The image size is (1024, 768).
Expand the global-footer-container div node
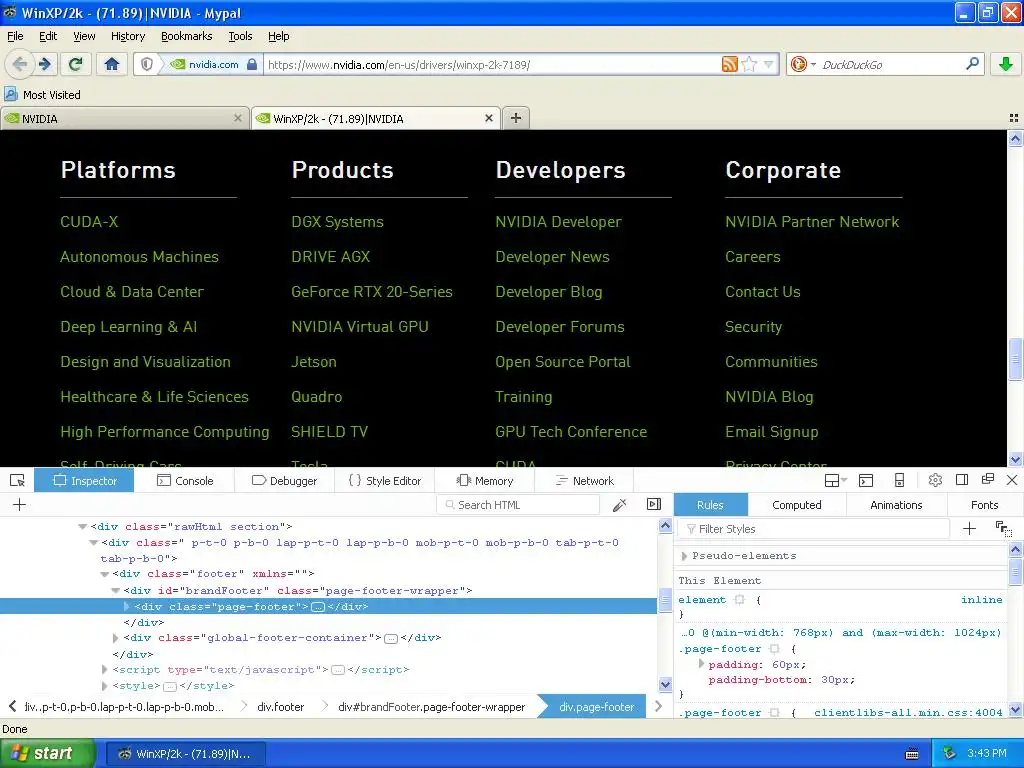pyautogui.click(x=116, y=638)
